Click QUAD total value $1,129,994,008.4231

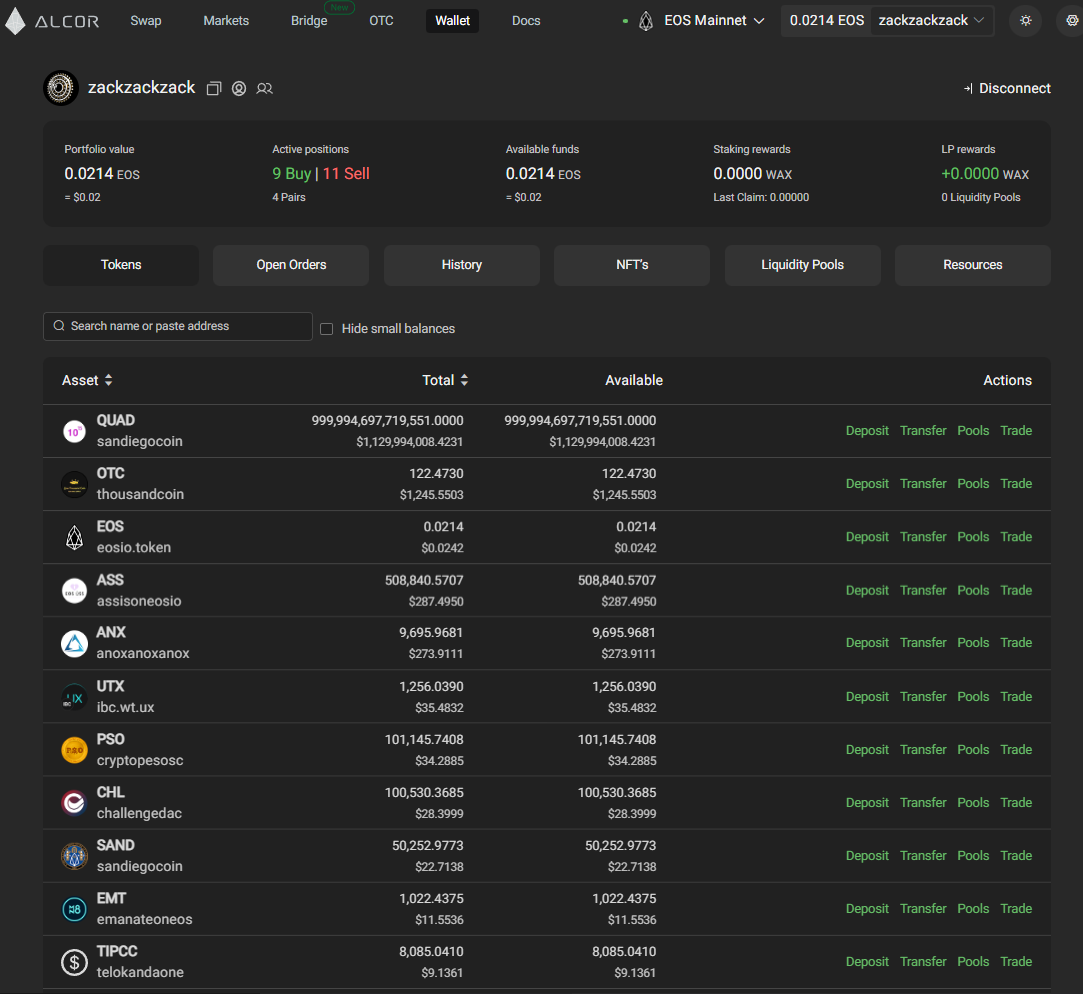click(x=410, y=442)
